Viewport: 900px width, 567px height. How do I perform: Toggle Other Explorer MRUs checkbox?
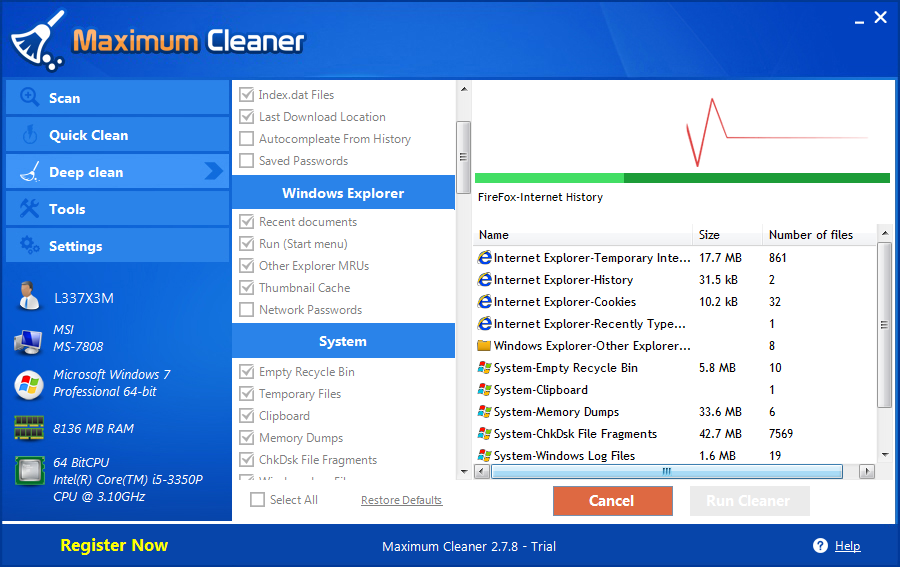click(x=246, y=265)
